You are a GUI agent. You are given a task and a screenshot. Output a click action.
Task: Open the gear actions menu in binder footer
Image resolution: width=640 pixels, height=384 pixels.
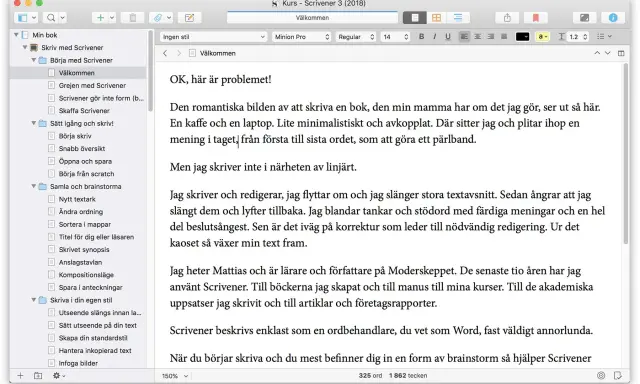point(58,375)
